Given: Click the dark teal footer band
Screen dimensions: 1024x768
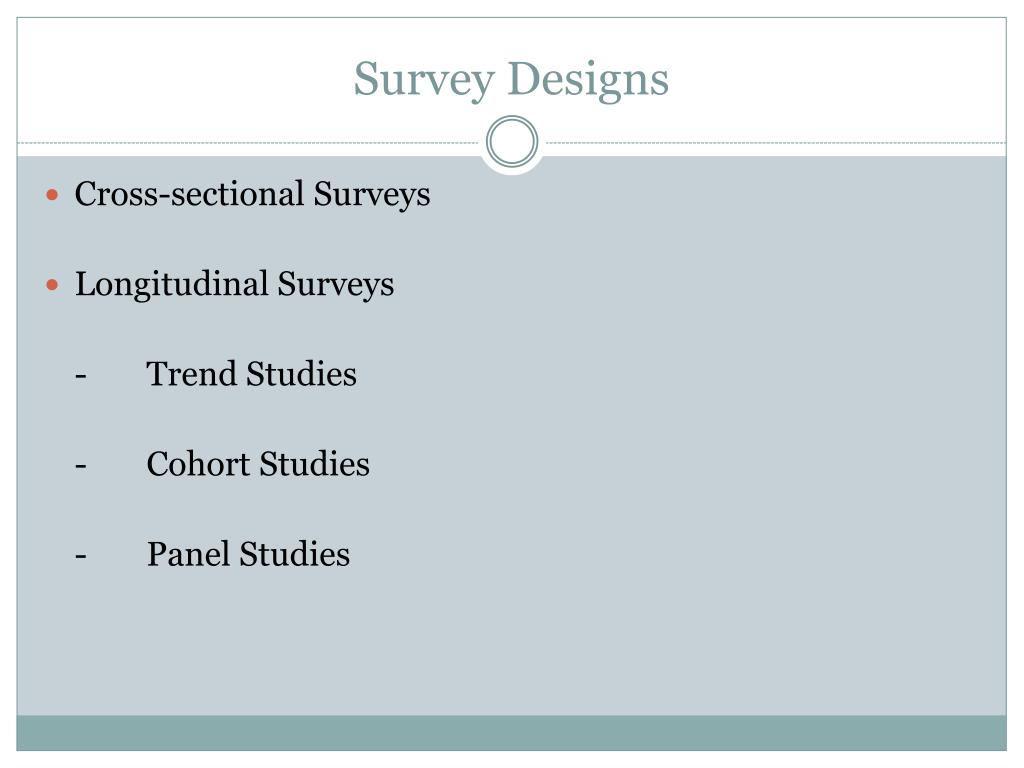Looking at the screenshot, I should pyautogui.click(x=511, y=733).
